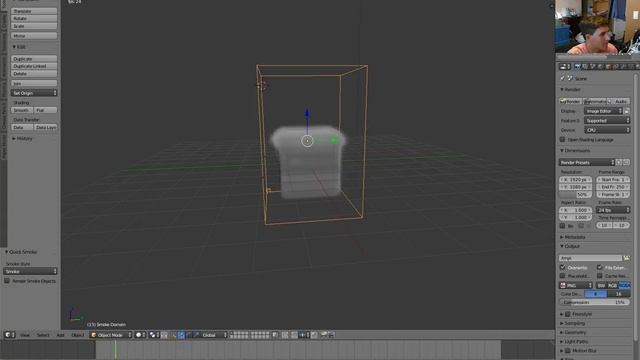Click the OpenGL render animation clapper icon

pyautogui.click(x=331, y=335)
